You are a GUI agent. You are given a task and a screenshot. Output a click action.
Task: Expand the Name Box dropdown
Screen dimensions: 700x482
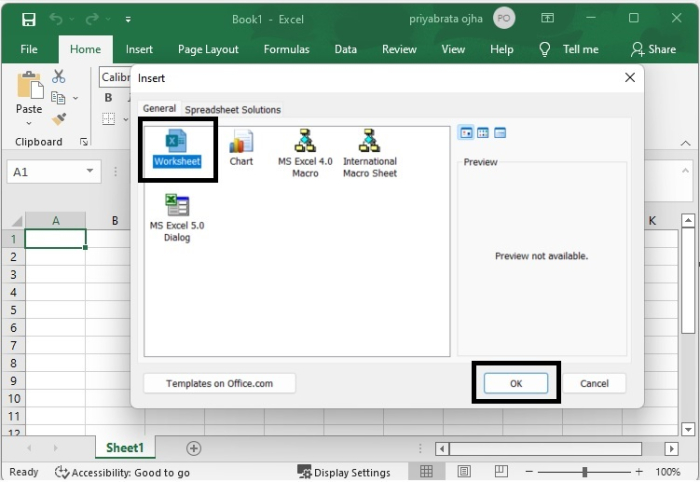[x=90, y=172]
